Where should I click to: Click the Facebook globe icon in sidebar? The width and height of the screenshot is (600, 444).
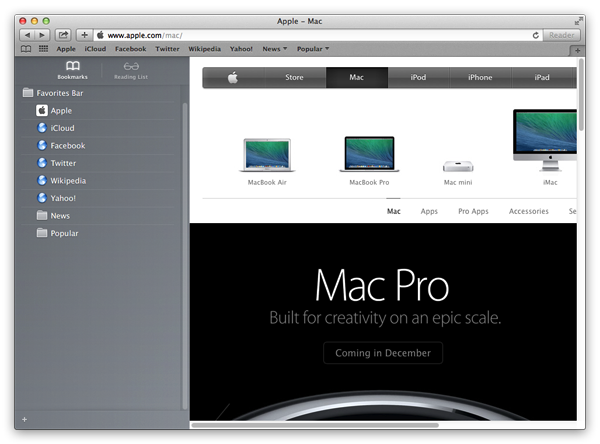[42, 145]
